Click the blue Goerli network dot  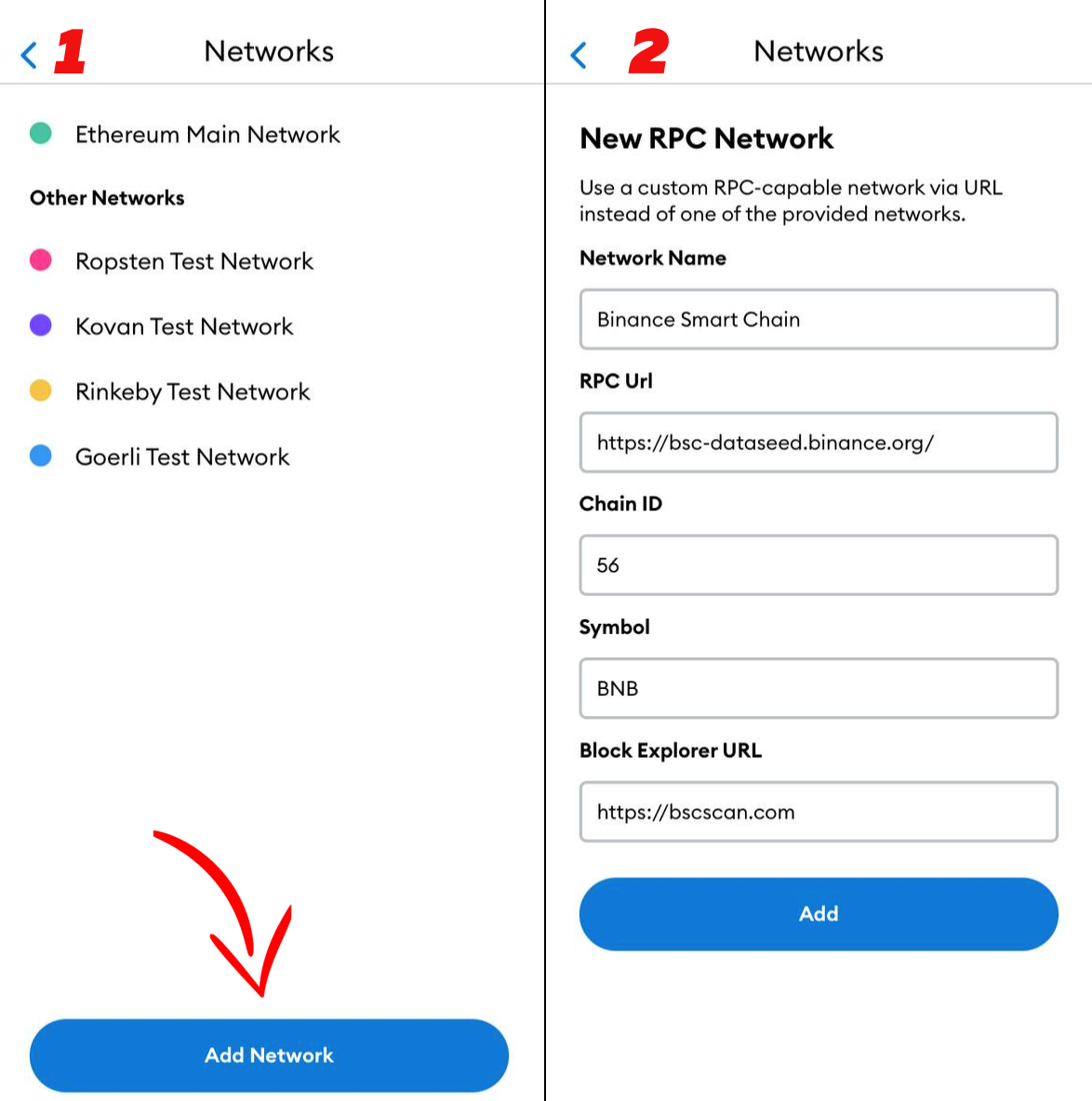pyautogui.click(x=41, y=456)
